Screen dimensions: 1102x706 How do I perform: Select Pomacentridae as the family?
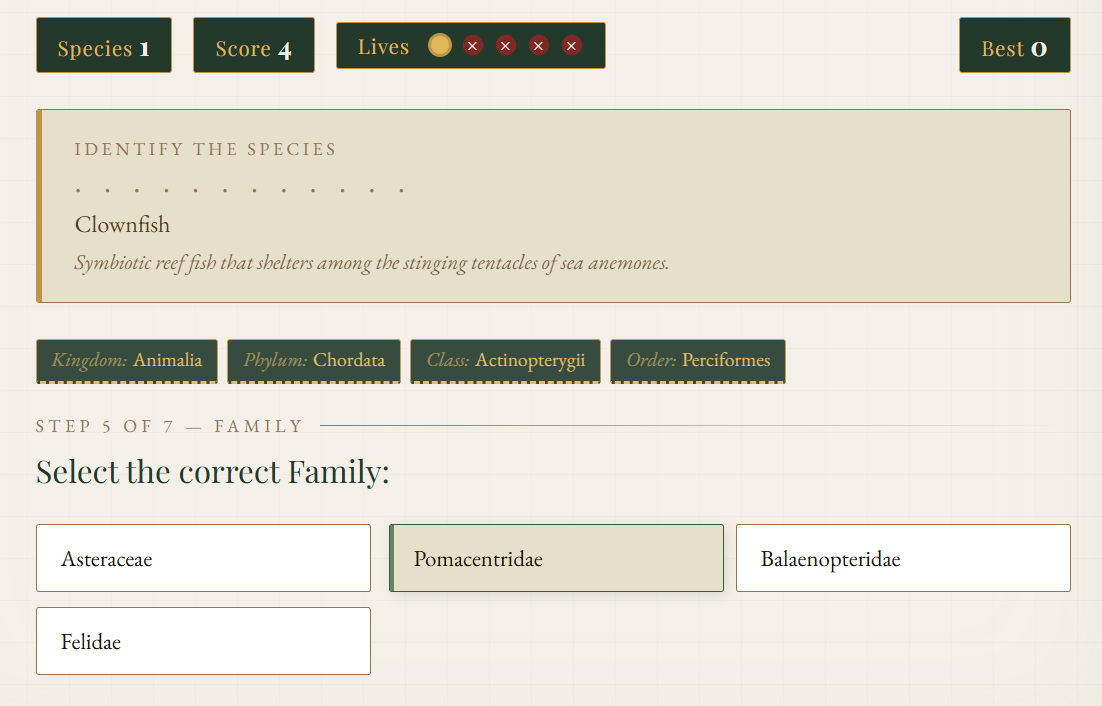[x=556, y=558]
